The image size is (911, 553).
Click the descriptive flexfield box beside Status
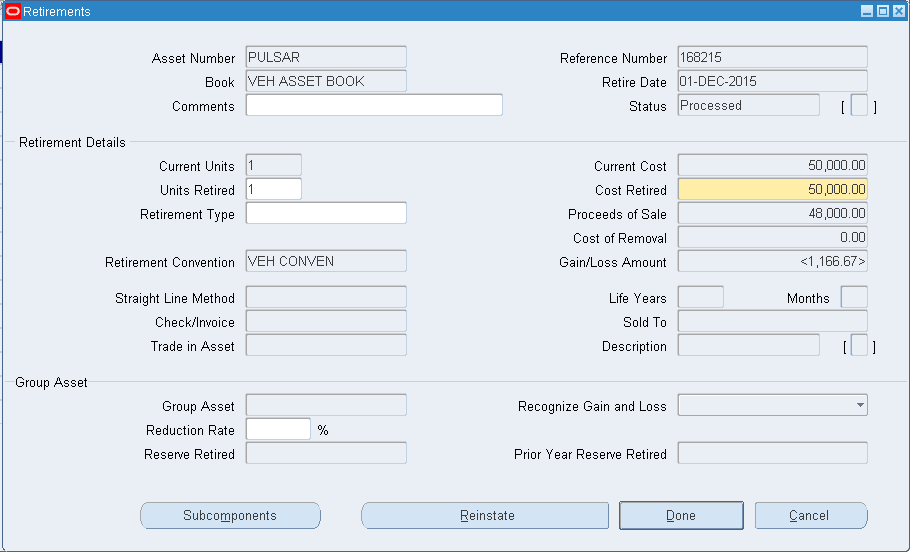pyautogui.click(x=859, y=106)
